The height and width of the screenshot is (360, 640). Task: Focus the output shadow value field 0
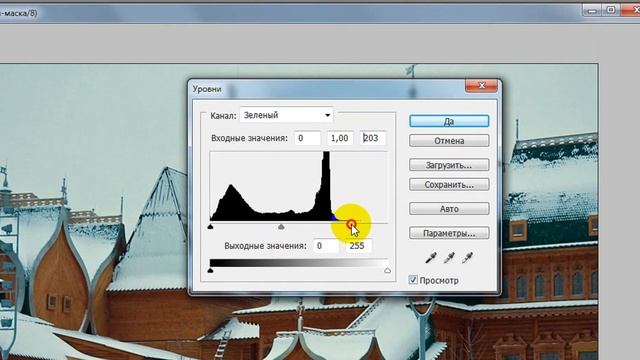click(326, 246)
